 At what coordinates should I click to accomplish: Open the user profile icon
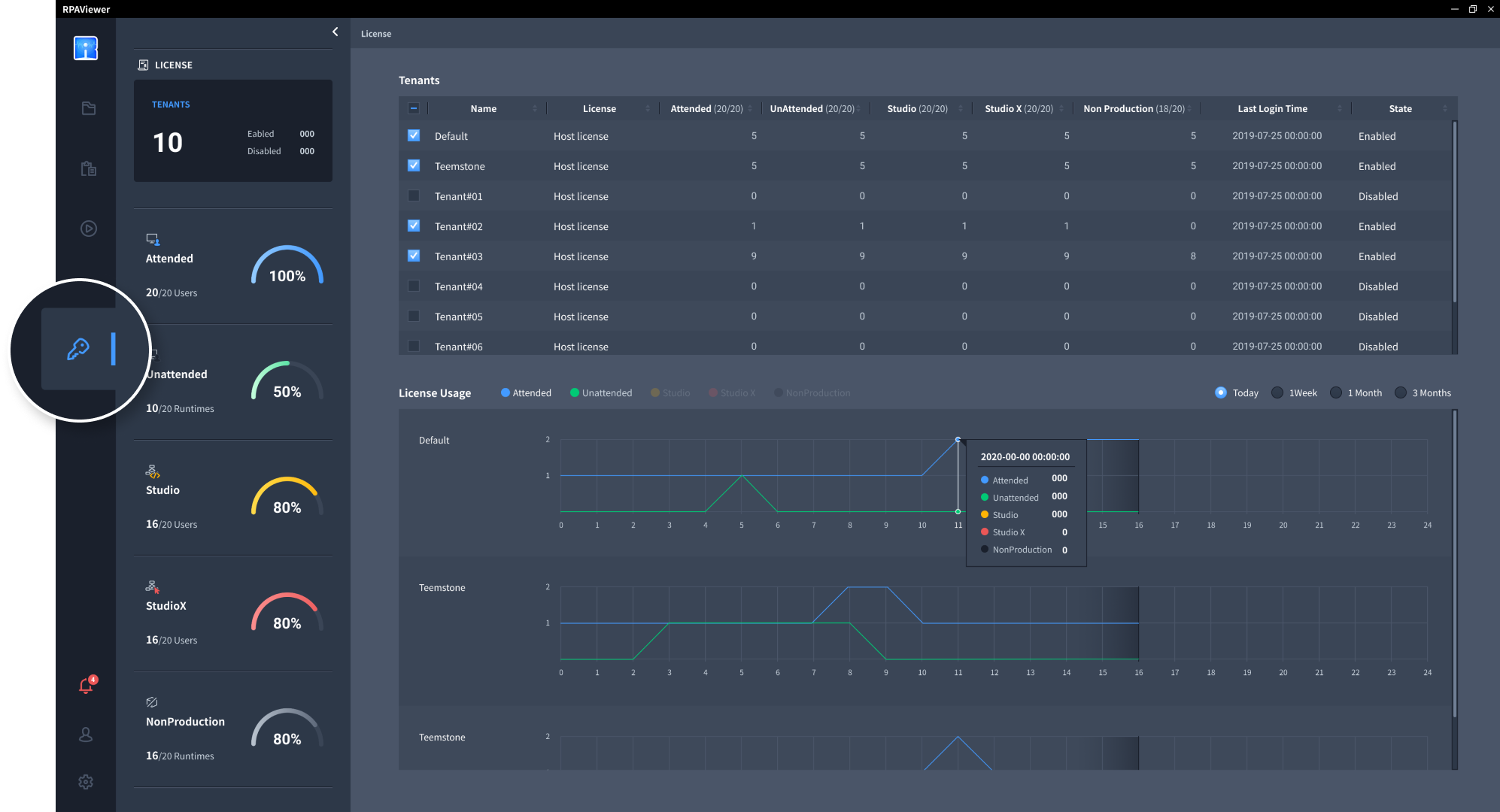86,735
